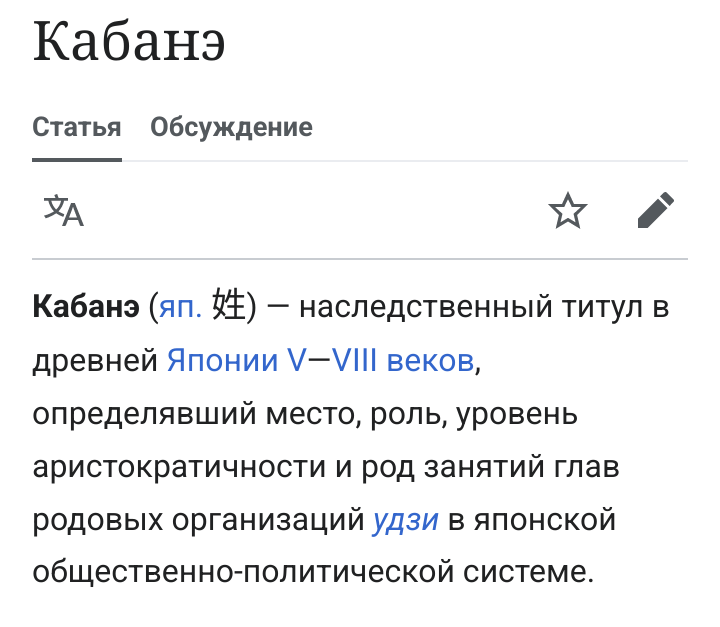Image resolution: width=720 pixels, height=627 pixels.
Task: Follow the яп. link
Action: (180, 307)
